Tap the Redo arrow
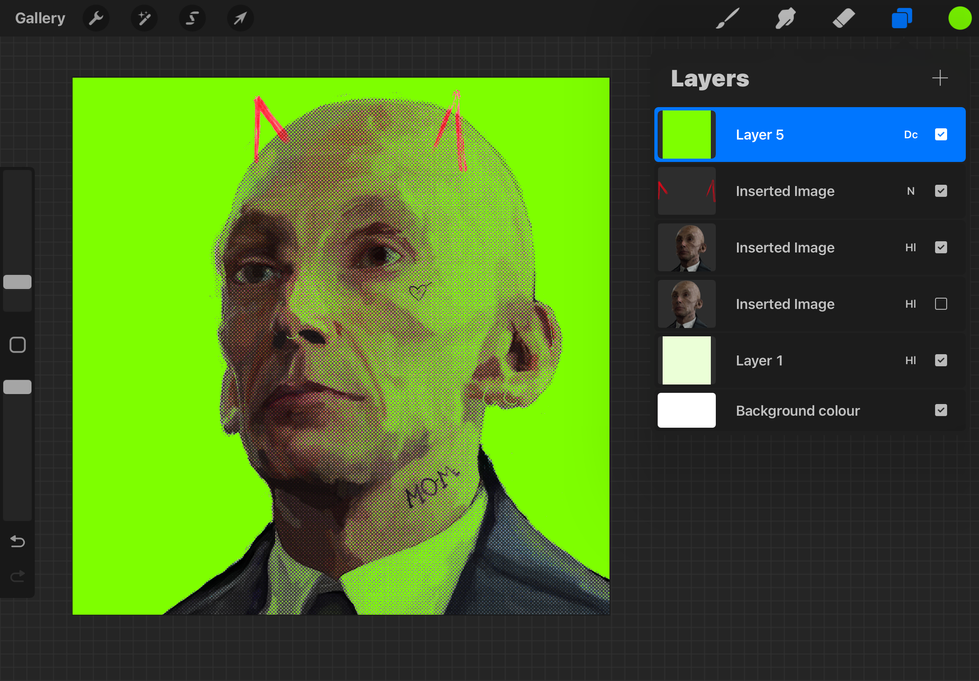 coord(17,576)
